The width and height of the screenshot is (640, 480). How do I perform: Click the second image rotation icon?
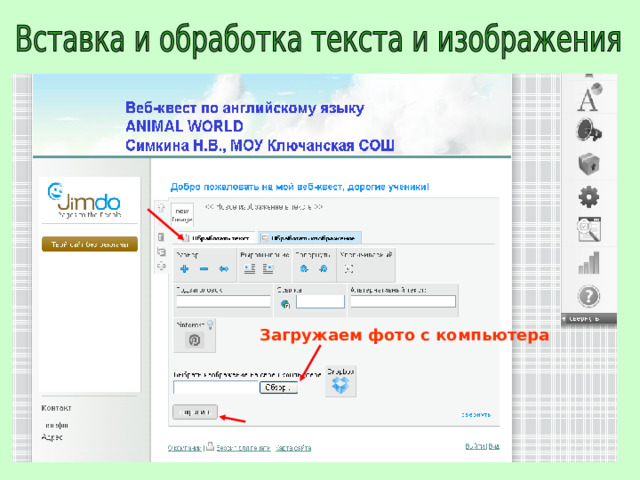[323, 269]
